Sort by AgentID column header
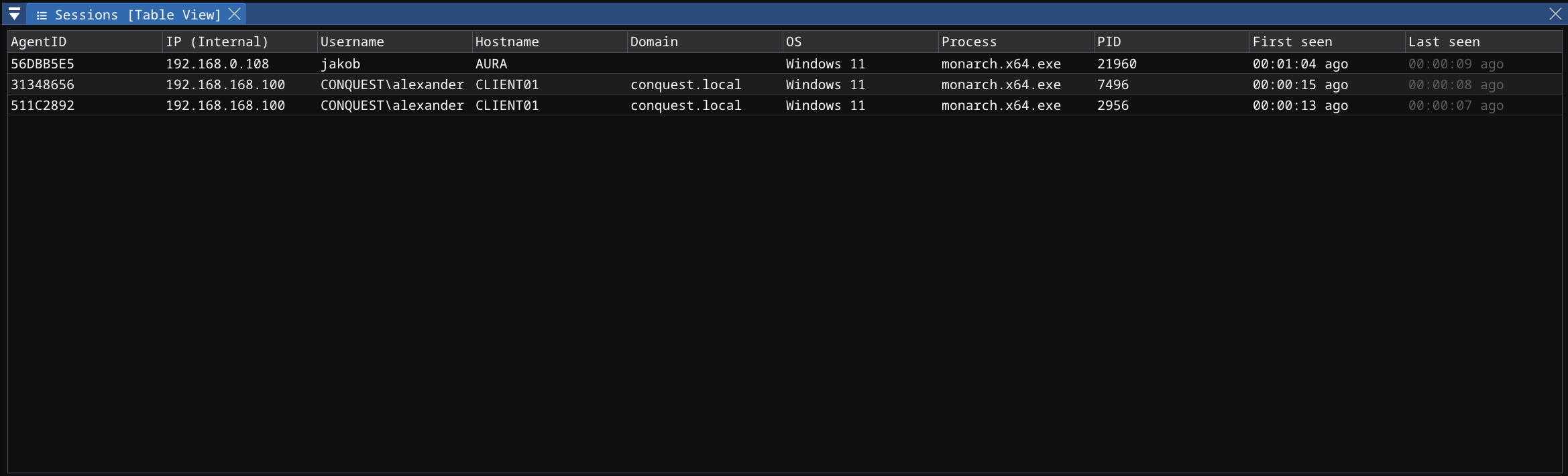 39,42
